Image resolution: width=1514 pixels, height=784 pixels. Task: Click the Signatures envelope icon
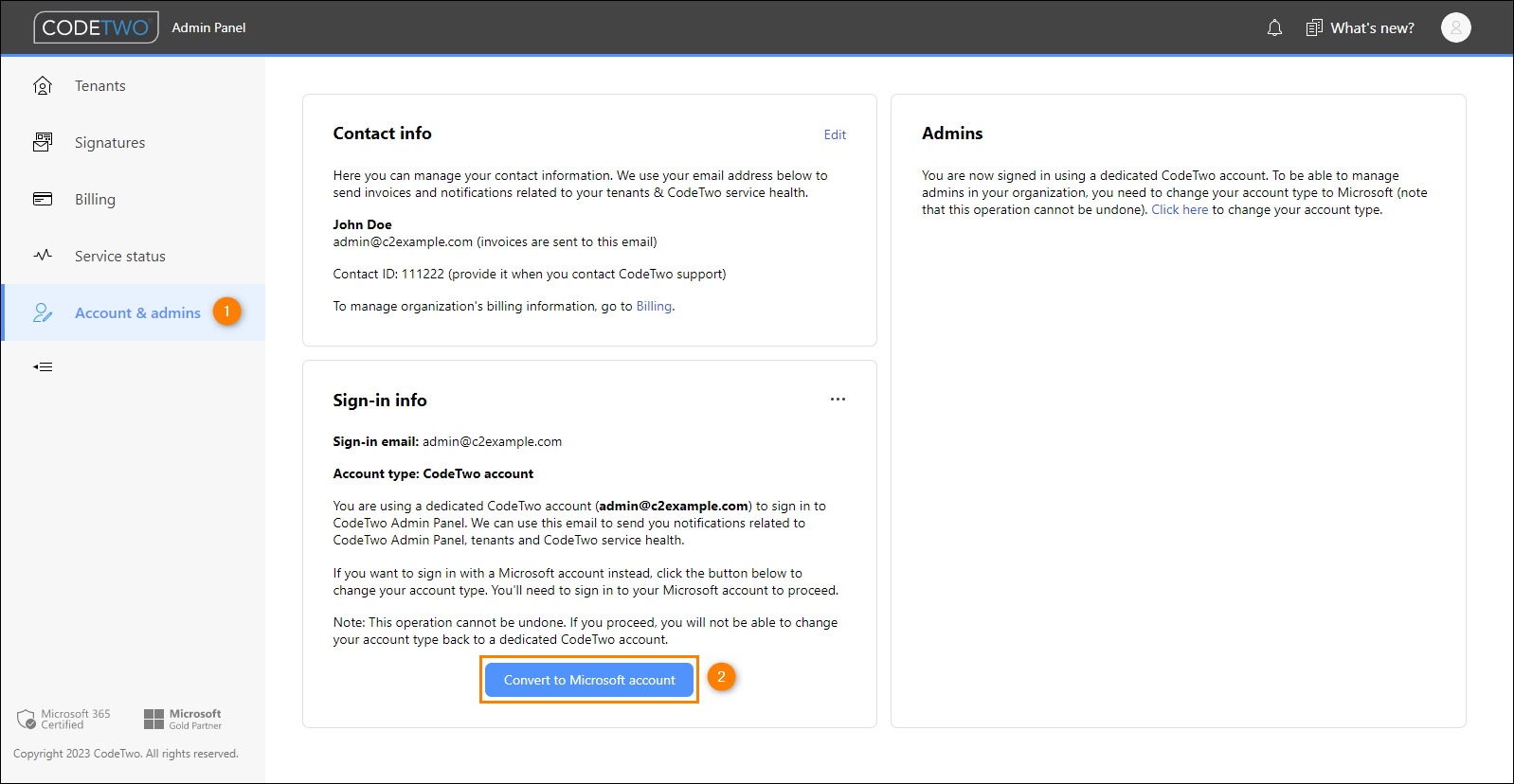click(43, 142)
